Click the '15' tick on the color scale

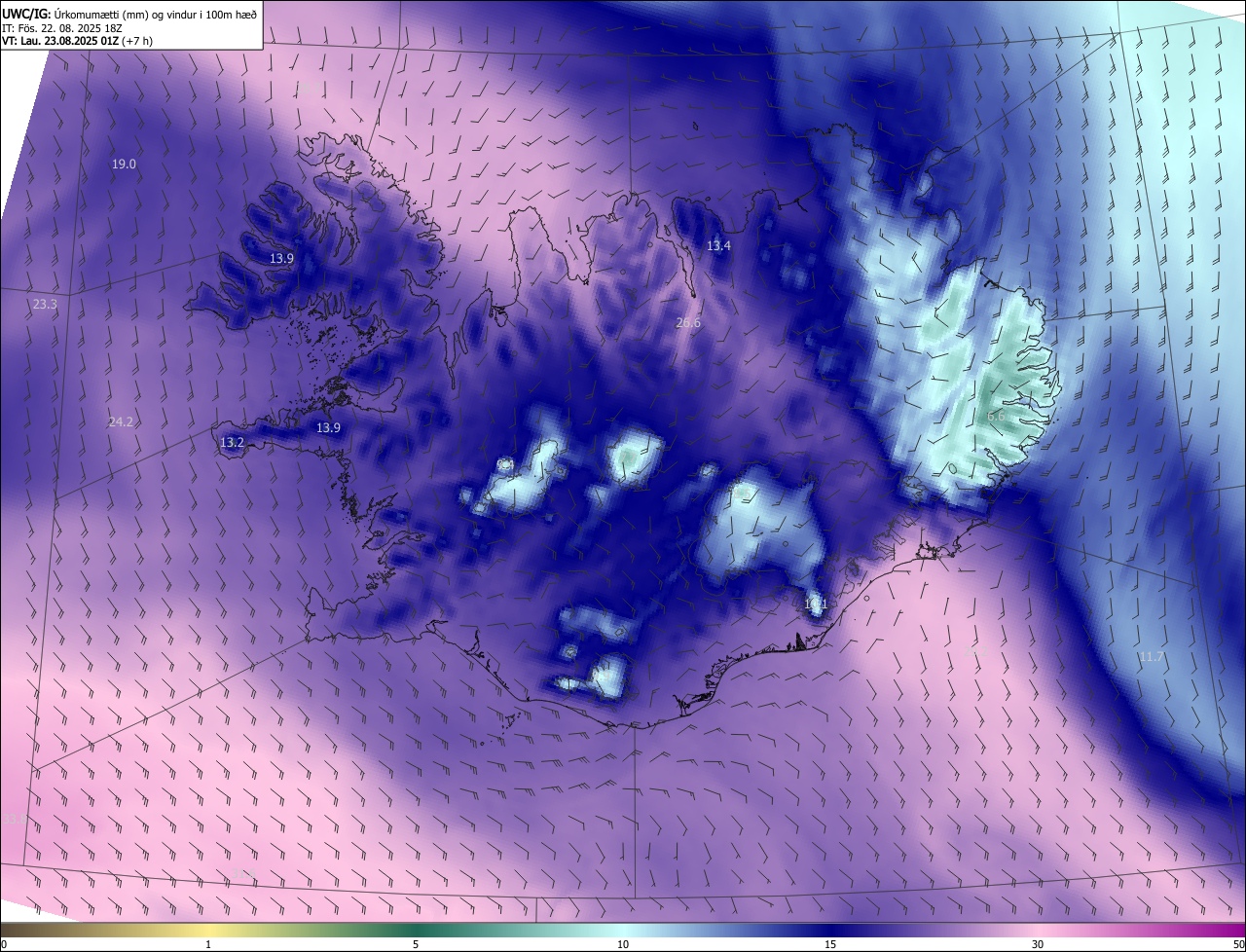830,944
